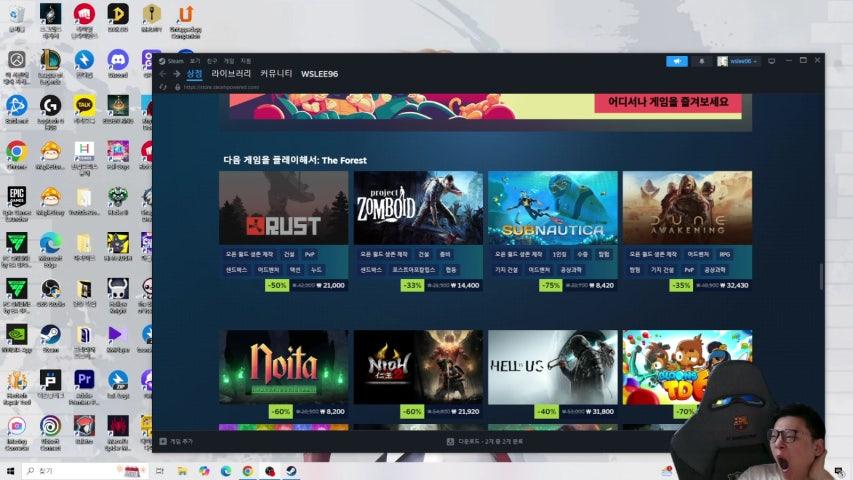
Task: Click Noita's -60% ₩8,200 price
Action: click(x=308, y=411)
